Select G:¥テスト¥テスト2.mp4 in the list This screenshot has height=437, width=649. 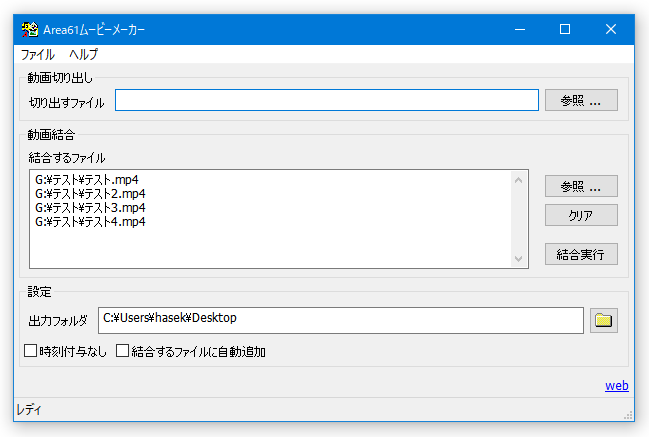coord(90,194)
